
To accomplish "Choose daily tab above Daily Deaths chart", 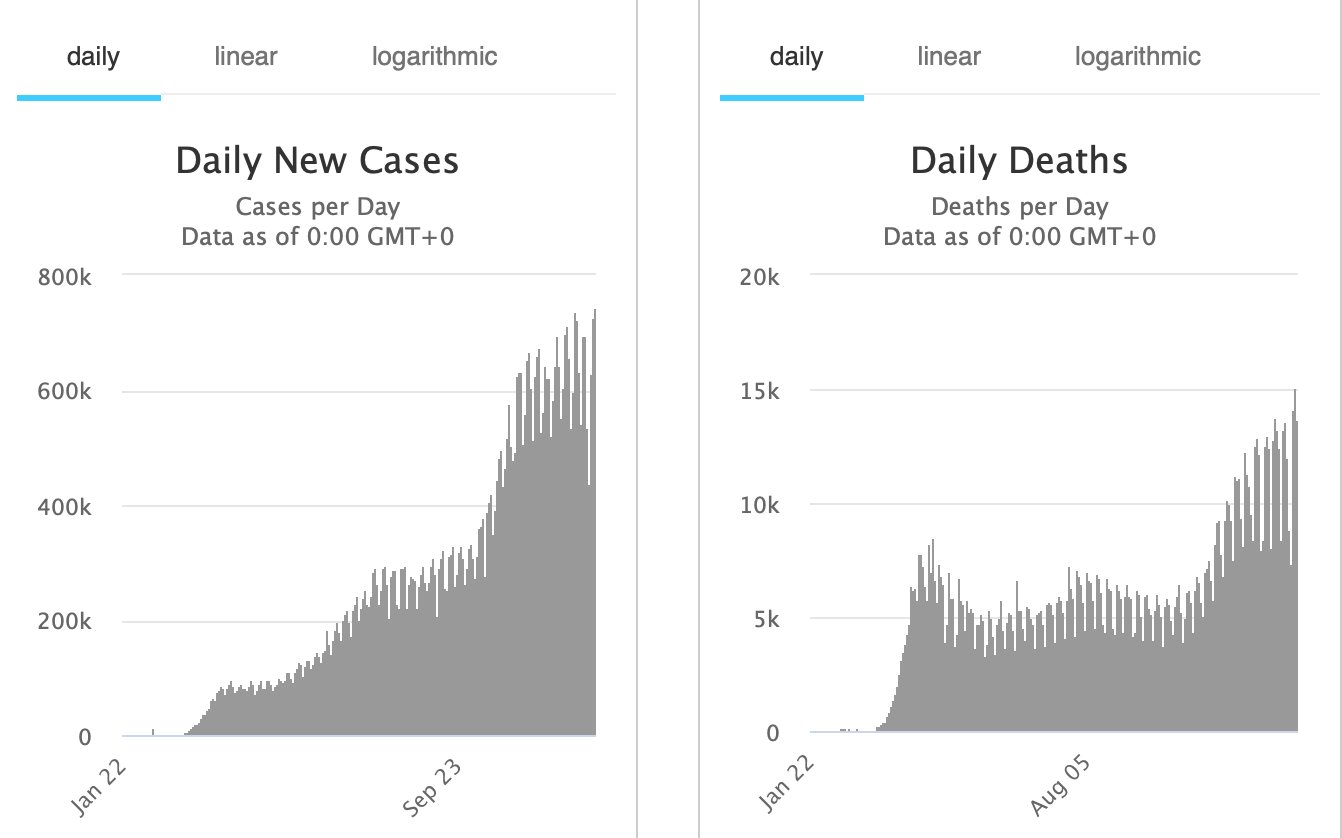I will pyautogui.click(x=796, y=57).
